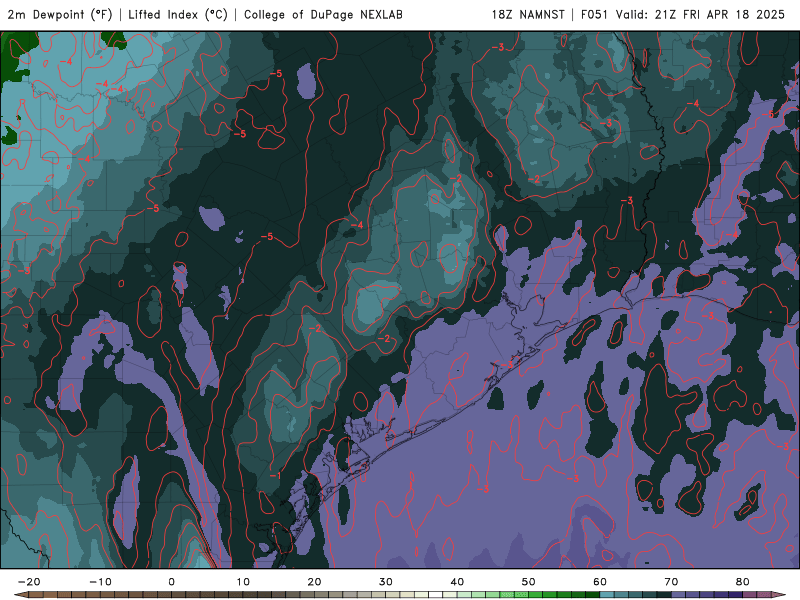Screen dimensions: 800x600
Task: Click the "-20" color scale label
Action: pos(29,582)
